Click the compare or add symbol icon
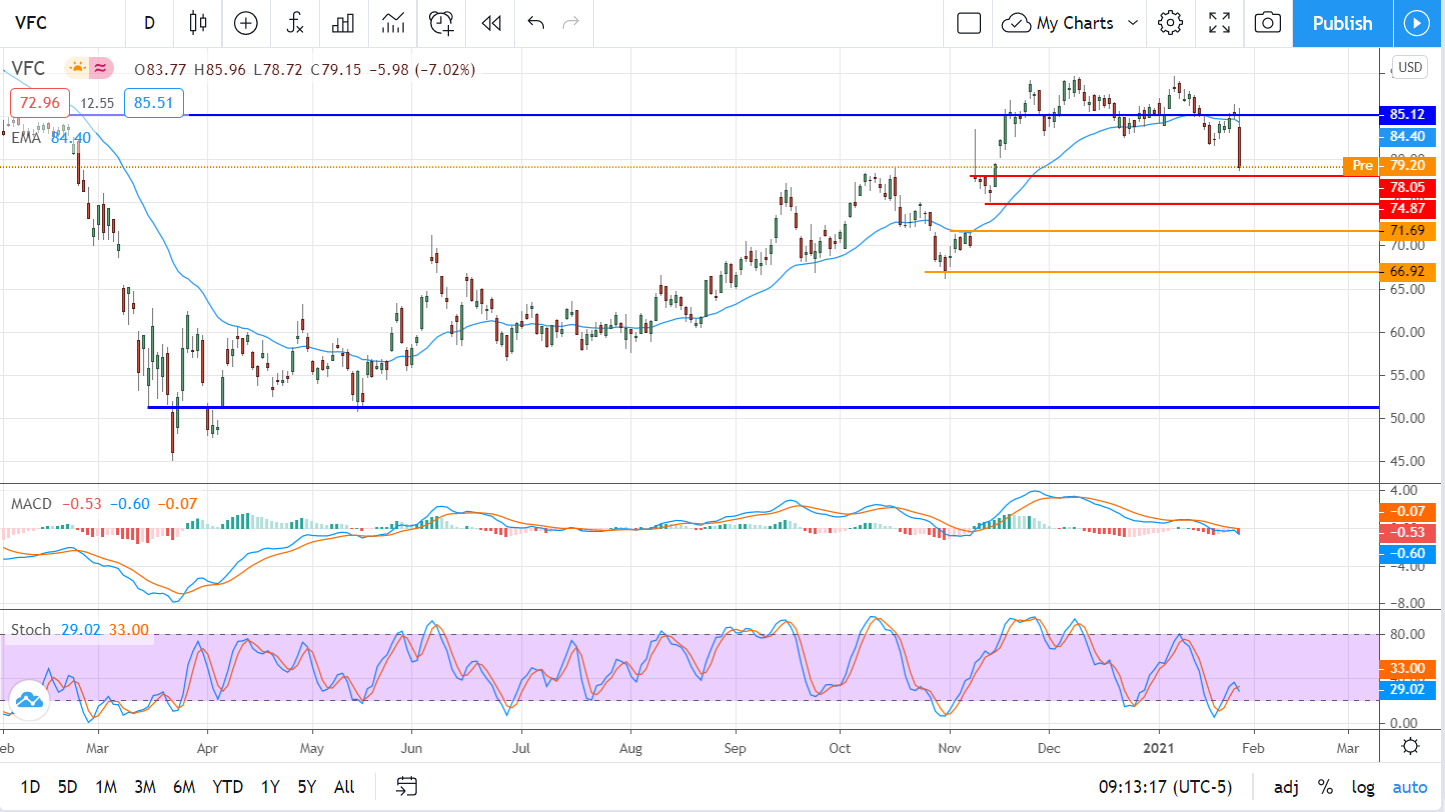The height and width of the screenshot is (812, 1445). (x=245, y=23)
